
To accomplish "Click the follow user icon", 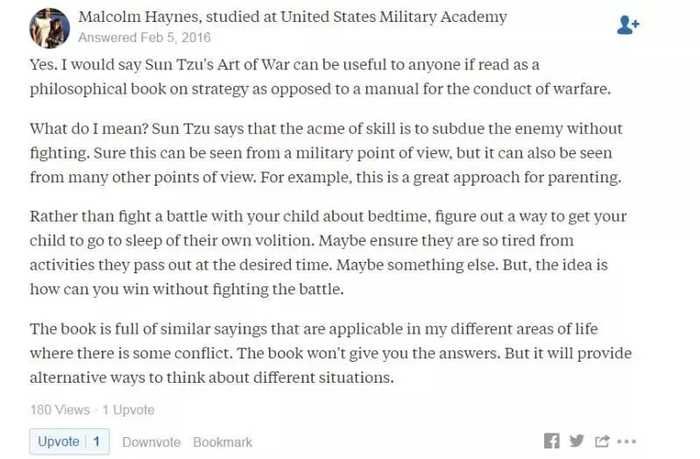I will coord(628,24).
